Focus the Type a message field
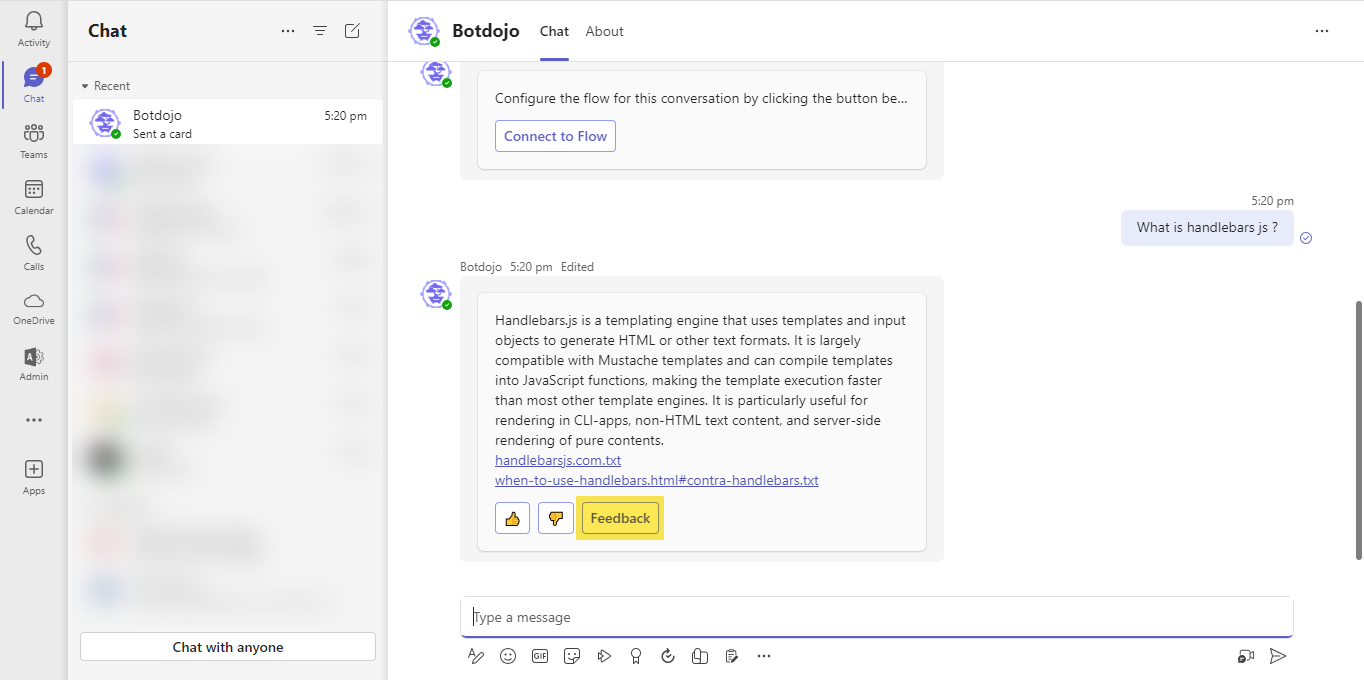This screenshot has width=1364, height=680. coord(877,617)
